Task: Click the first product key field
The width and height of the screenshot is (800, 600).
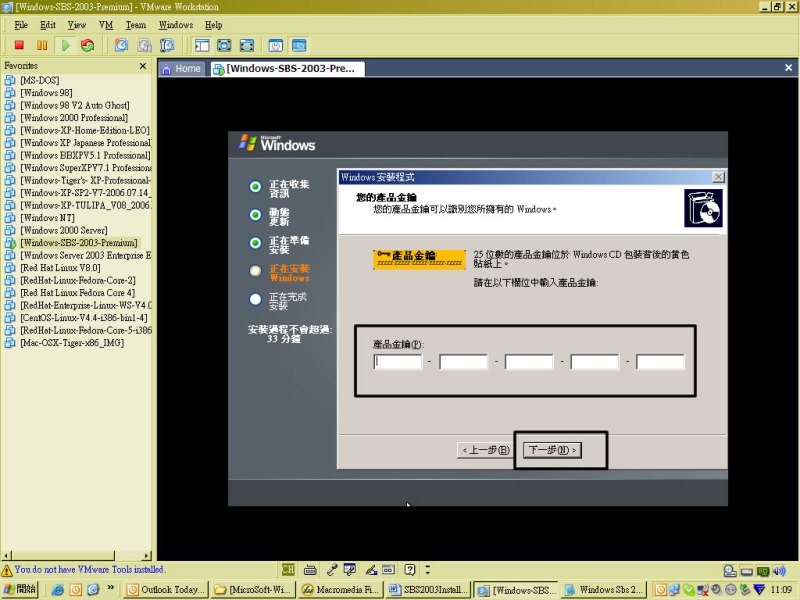Action: [397, 362]
